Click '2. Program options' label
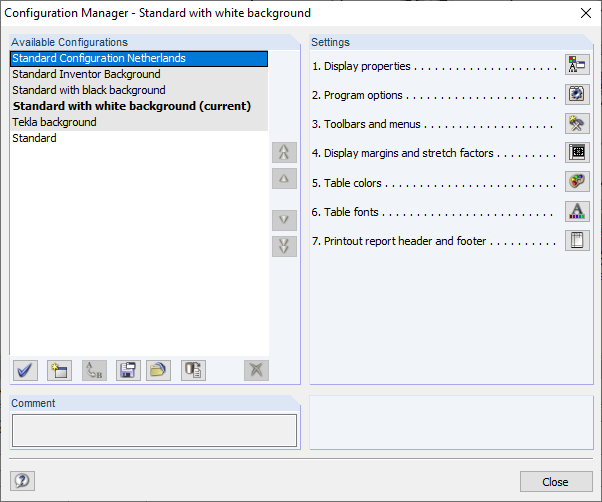 357,95
